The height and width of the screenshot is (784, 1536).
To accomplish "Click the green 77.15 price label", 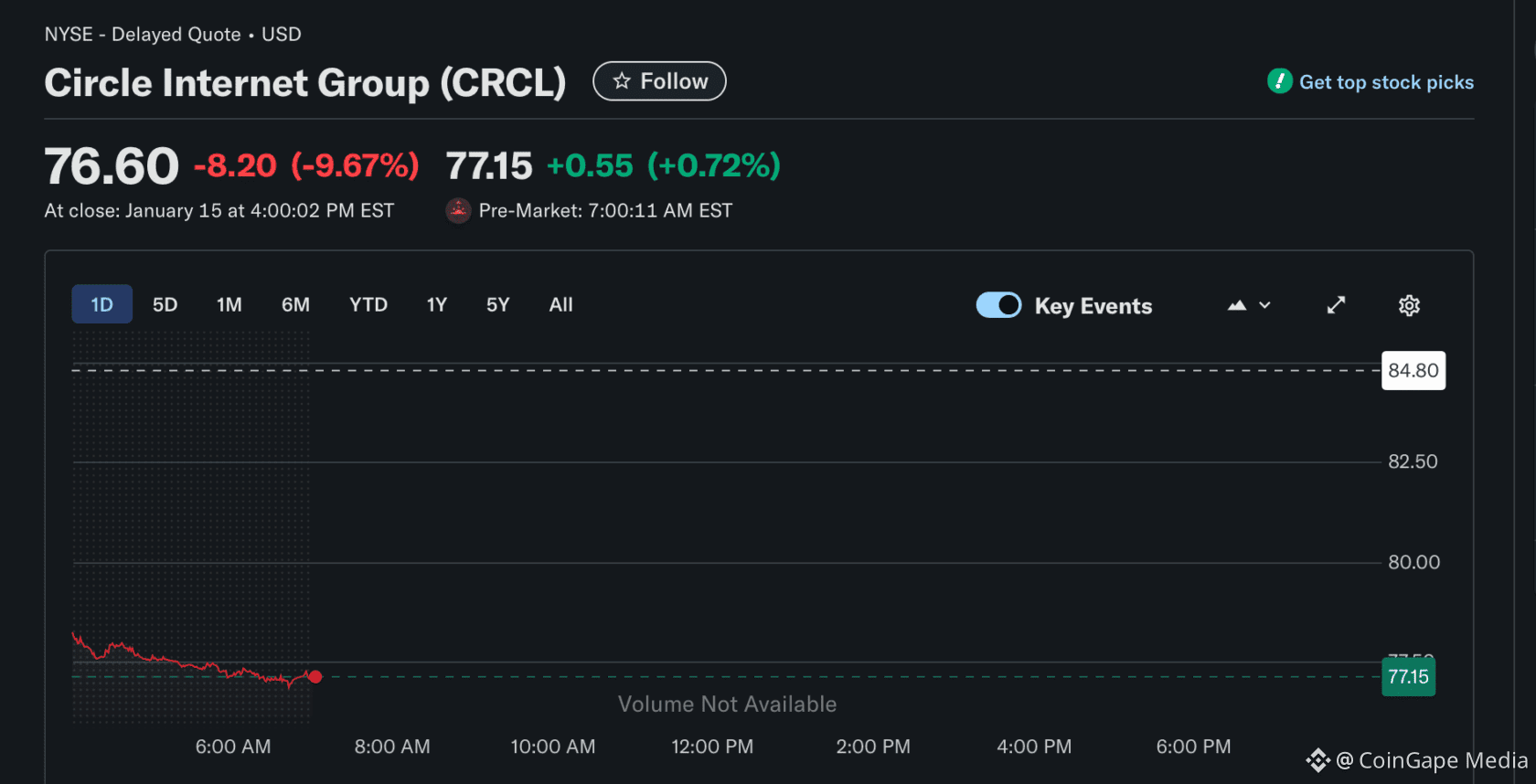I will (x=1408, y=677).
